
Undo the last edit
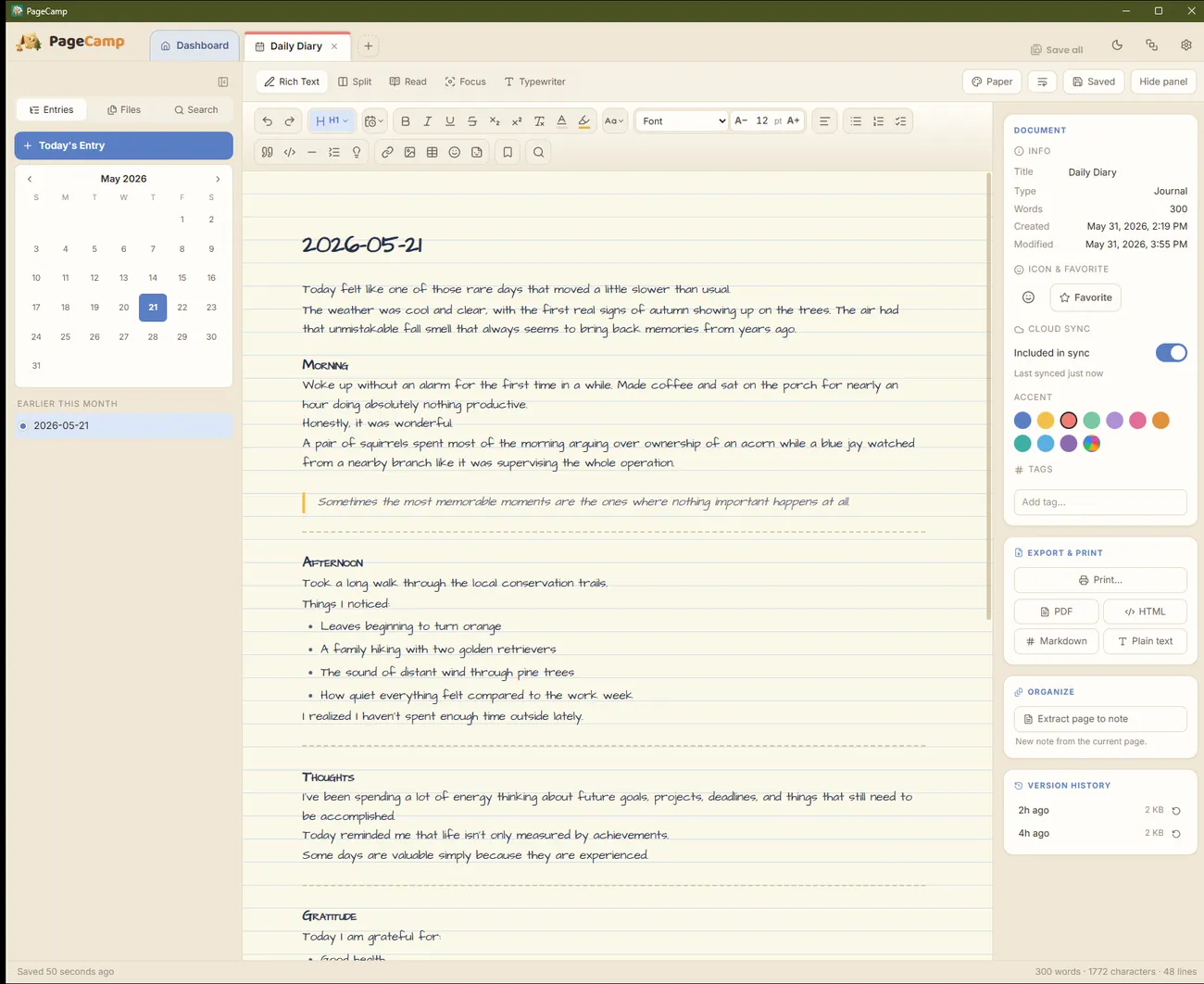click(x=268, y=121)
